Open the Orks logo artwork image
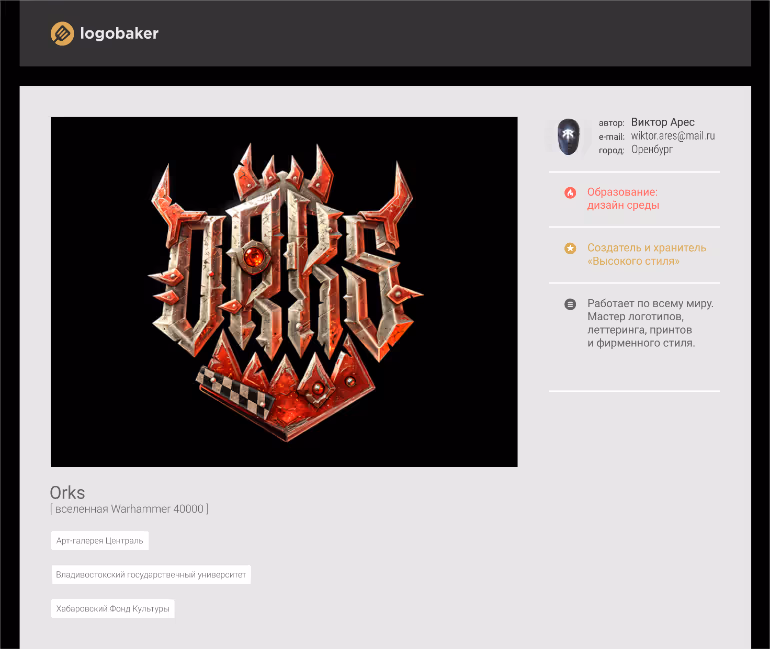770x649 pixels. [284, 292]
